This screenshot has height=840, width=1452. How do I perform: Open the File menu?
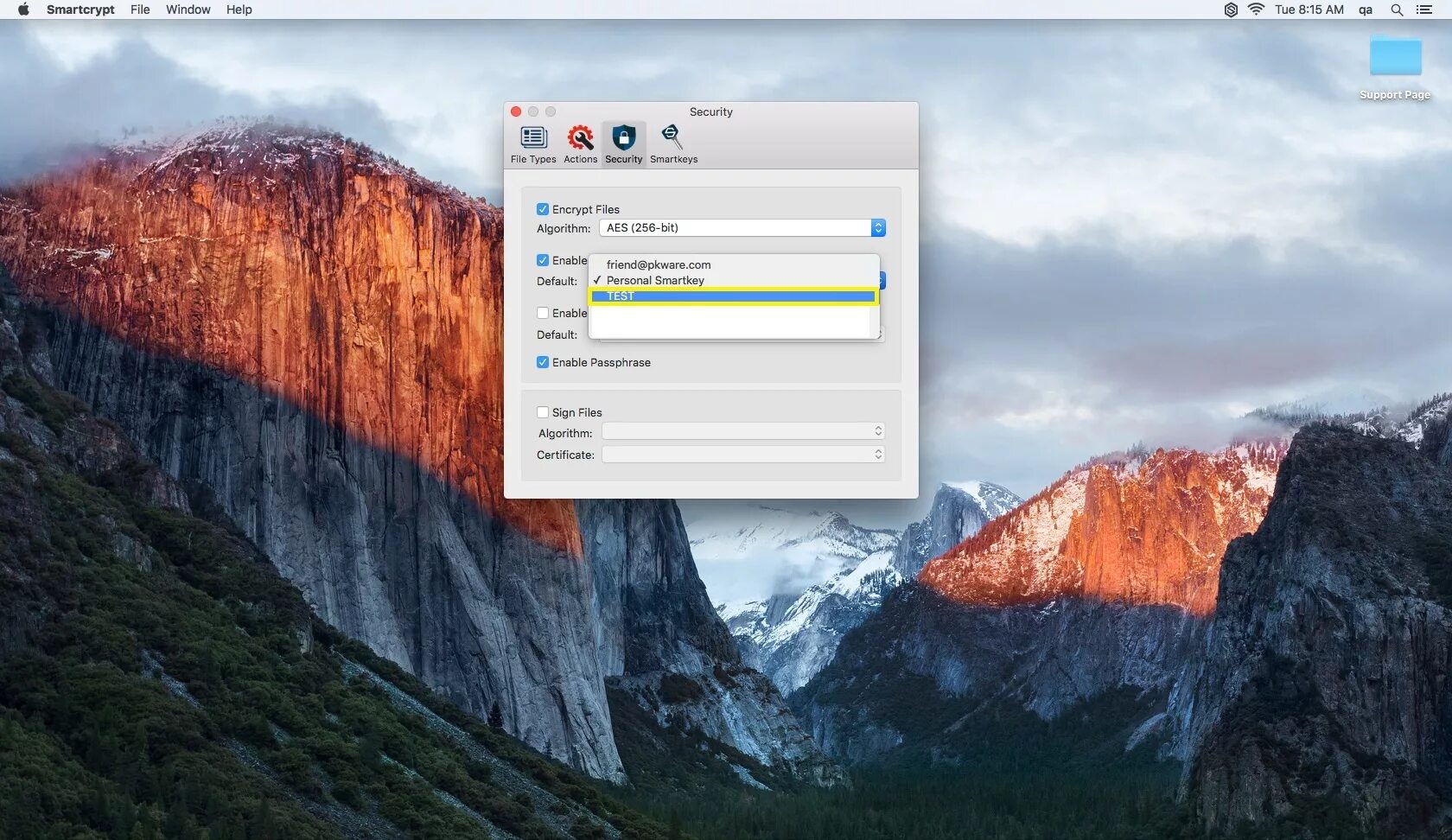140,10
